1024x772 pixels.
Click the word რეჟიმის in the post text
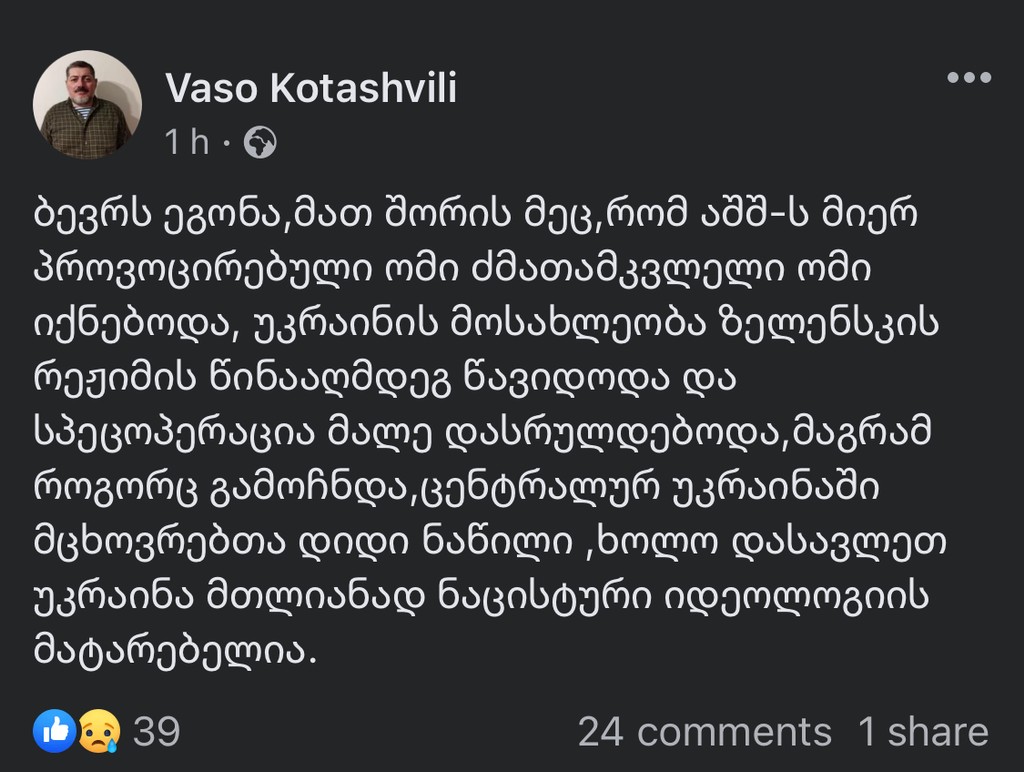tap(115, 379)
